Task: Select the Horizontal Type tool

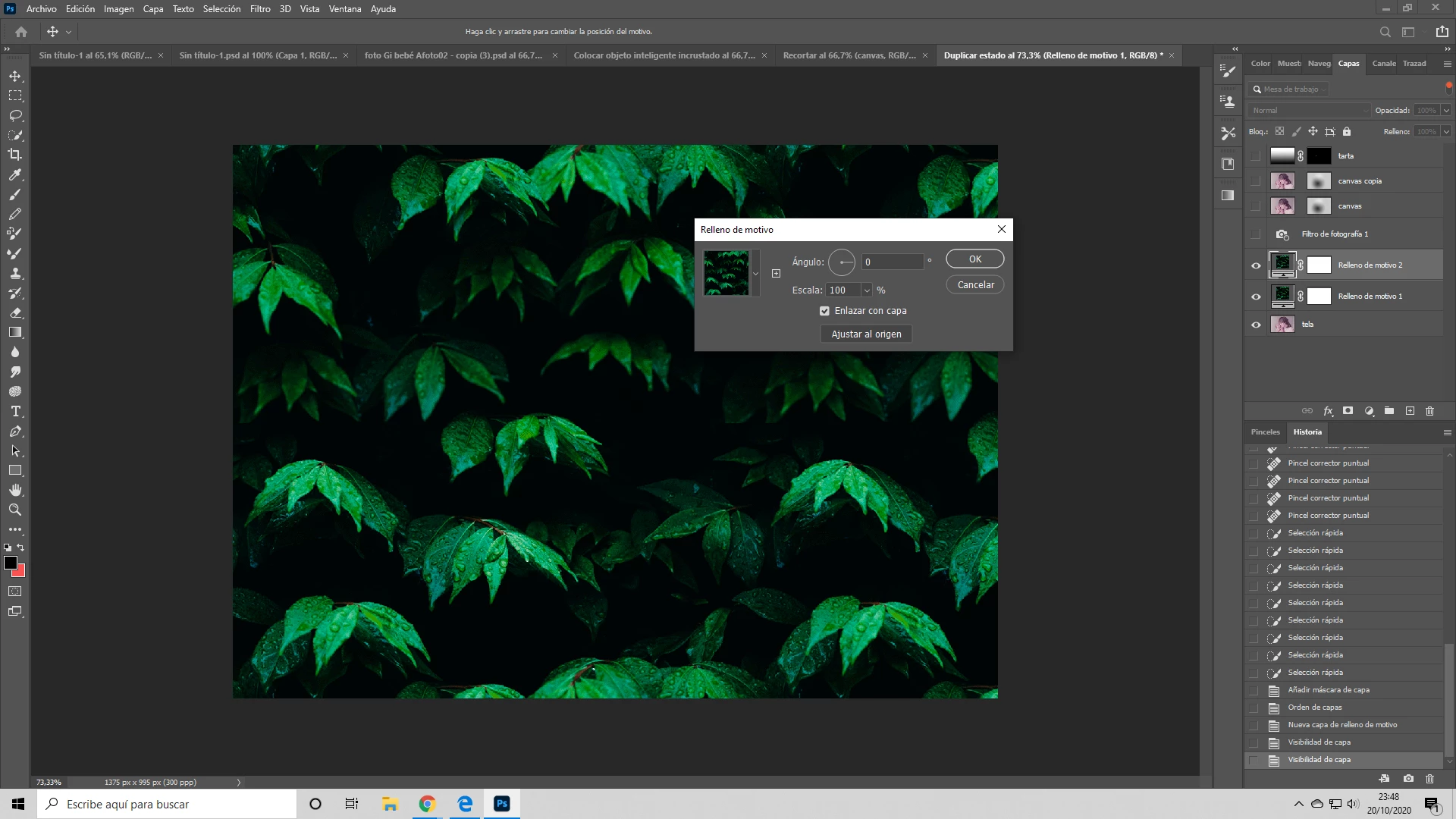Action: coord(15,411)
